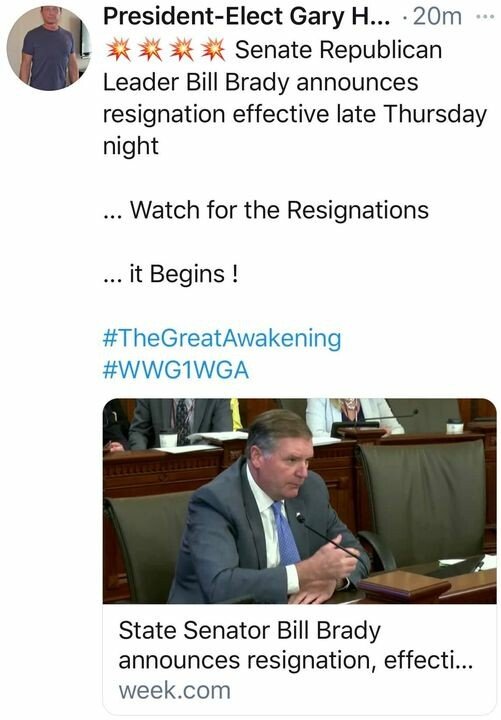
Task: Open the Bill Brady link preview image
Action: (x=299, y=501)
